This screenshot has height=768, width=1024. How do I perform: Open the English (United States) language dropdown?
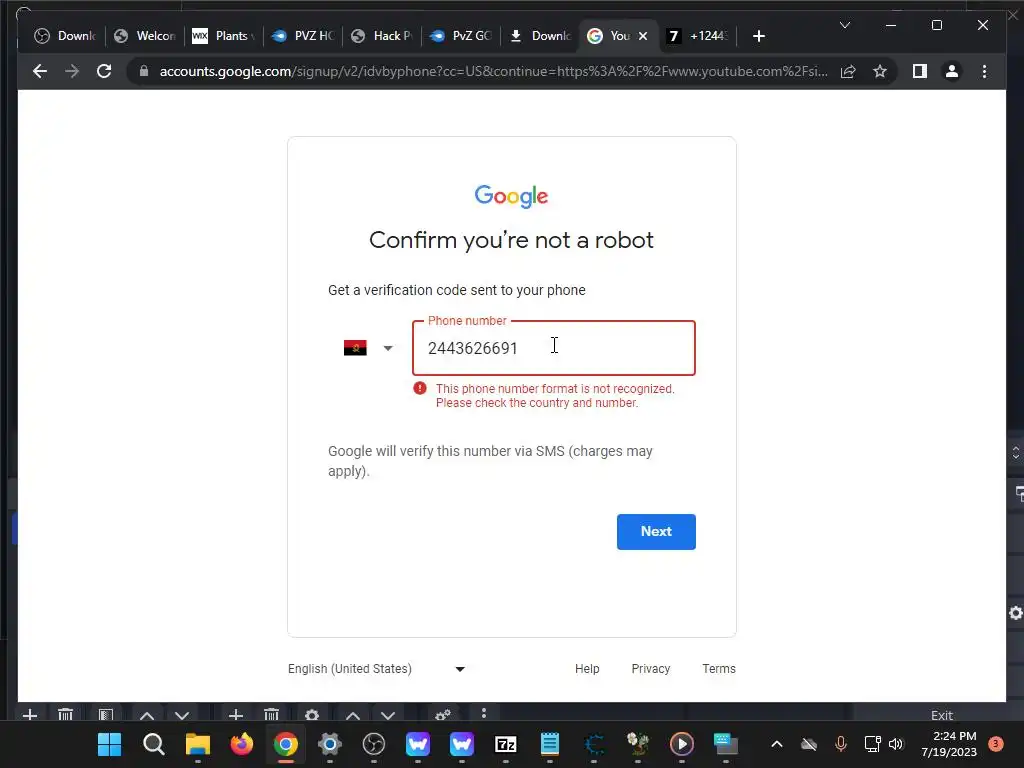click(377, 669)
